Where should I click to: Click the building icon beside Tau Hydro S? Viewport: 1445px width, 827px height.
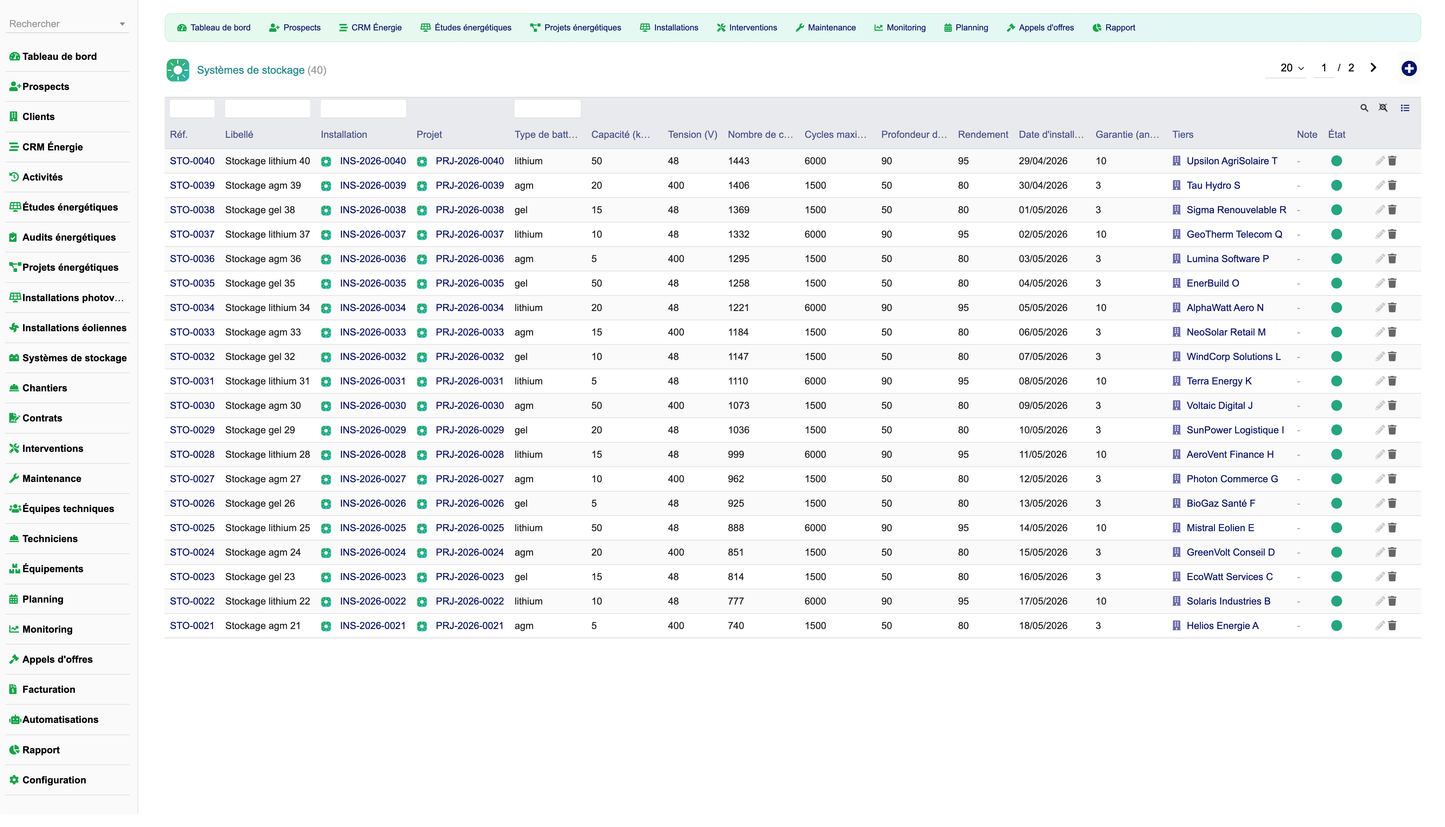coord(1177,185)
